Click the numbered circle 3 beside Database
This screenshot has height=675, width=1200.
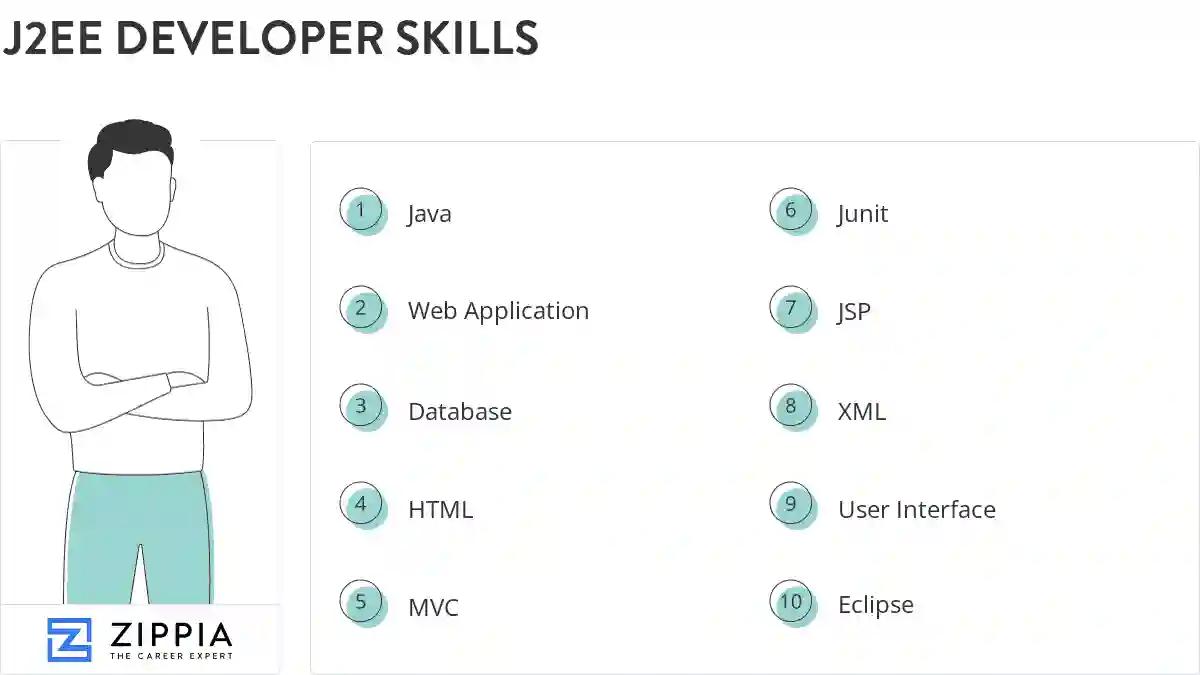(x=362, y=406)
